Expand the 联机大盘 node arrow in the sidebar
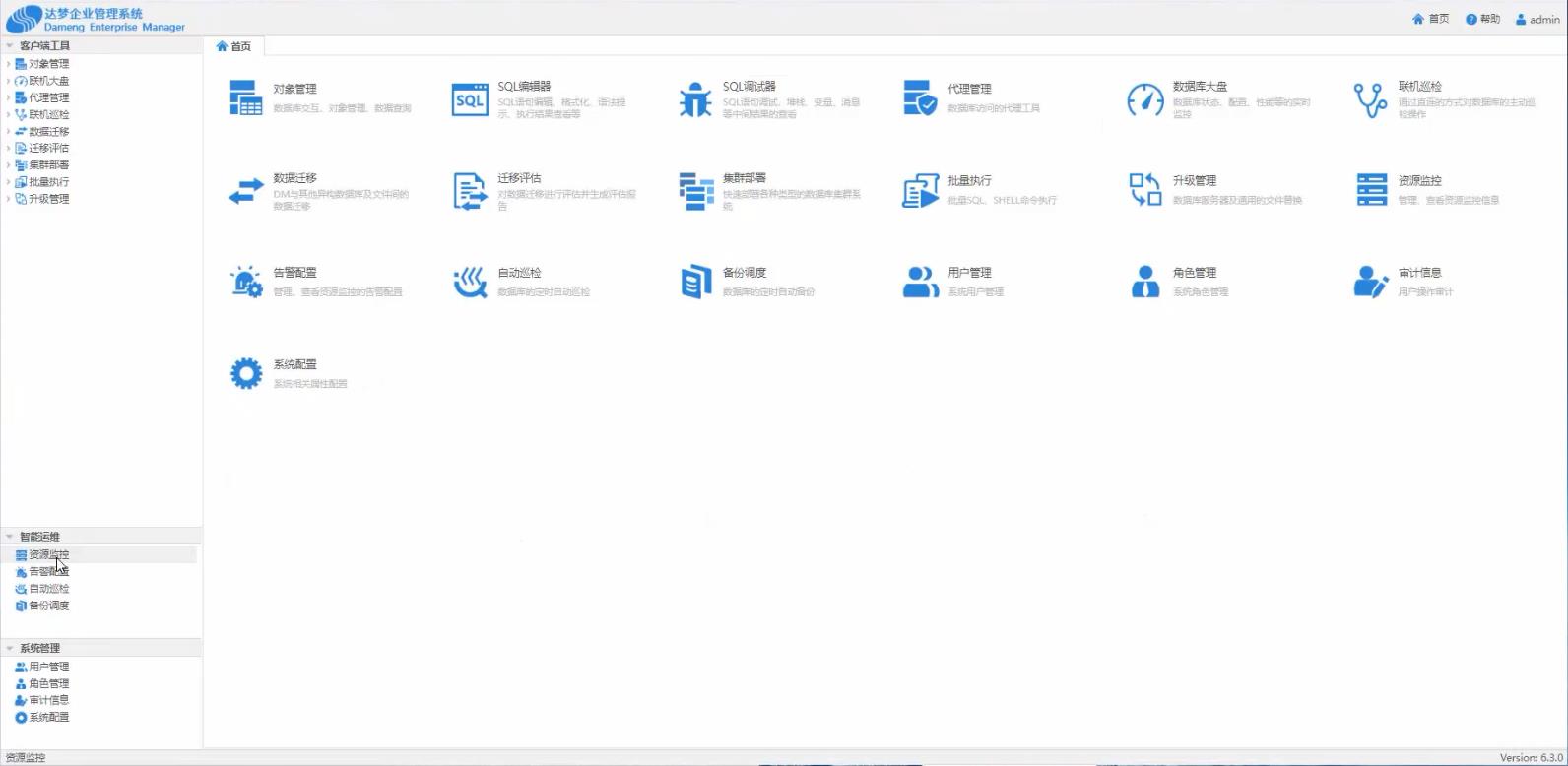The image size is (1568, 766). (x=8, y=81)
